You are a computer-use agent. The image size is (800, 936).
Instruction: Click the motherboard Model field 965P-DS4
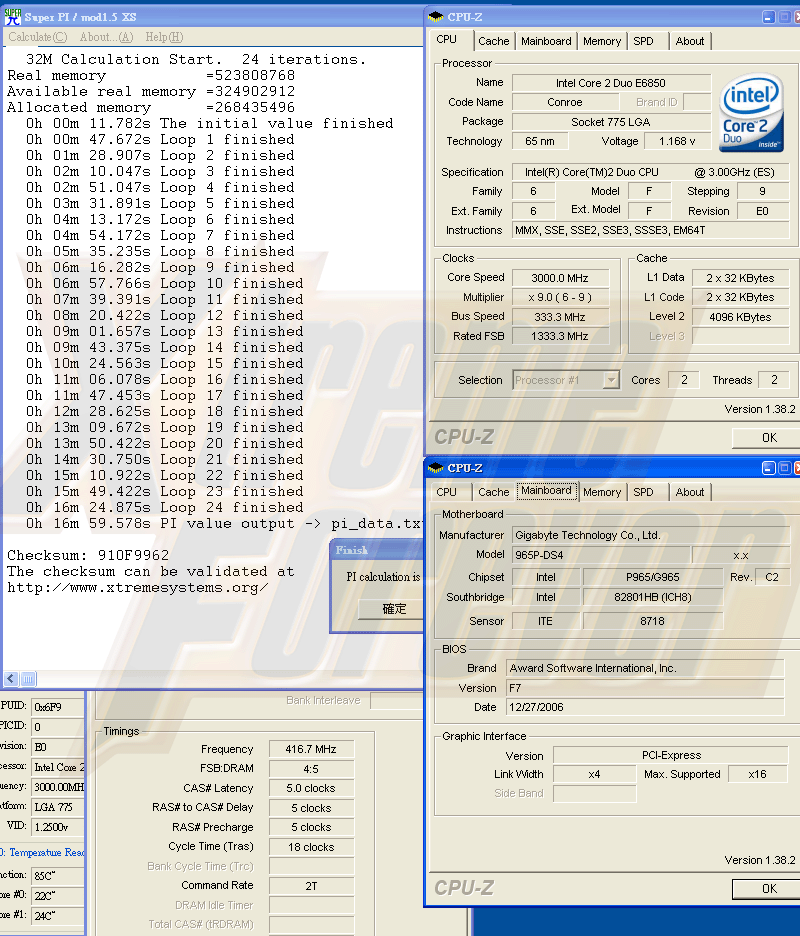tap(600, 555)
